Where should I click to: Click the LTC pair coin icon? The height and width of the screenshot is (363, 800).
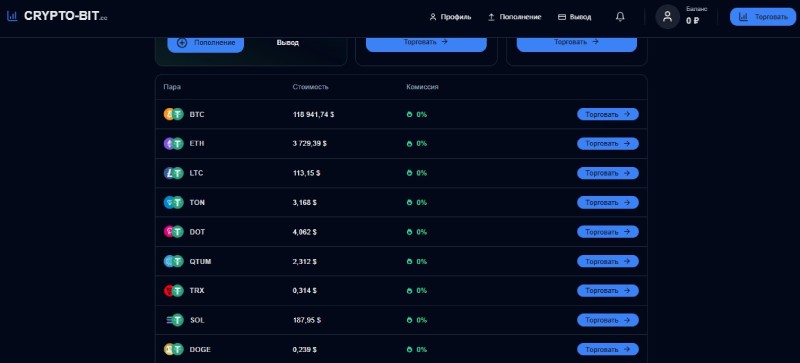[173, 173]
